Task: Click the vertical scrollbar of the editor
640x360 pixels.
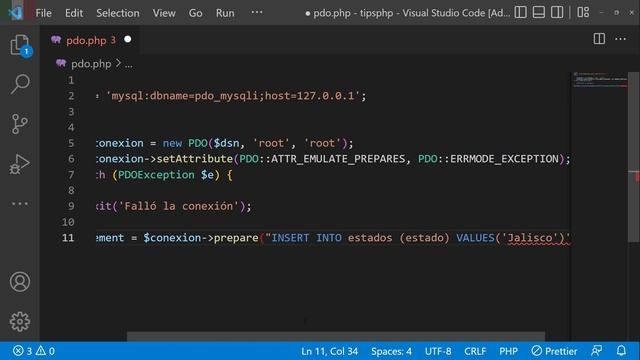Action: 633,157
